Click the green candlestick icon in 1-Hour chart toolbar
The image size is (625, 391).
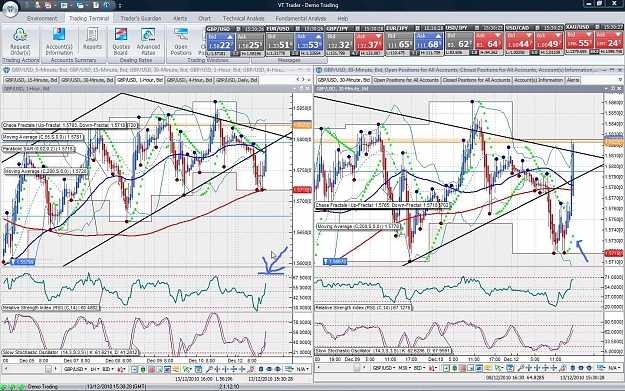click(143, 369)
